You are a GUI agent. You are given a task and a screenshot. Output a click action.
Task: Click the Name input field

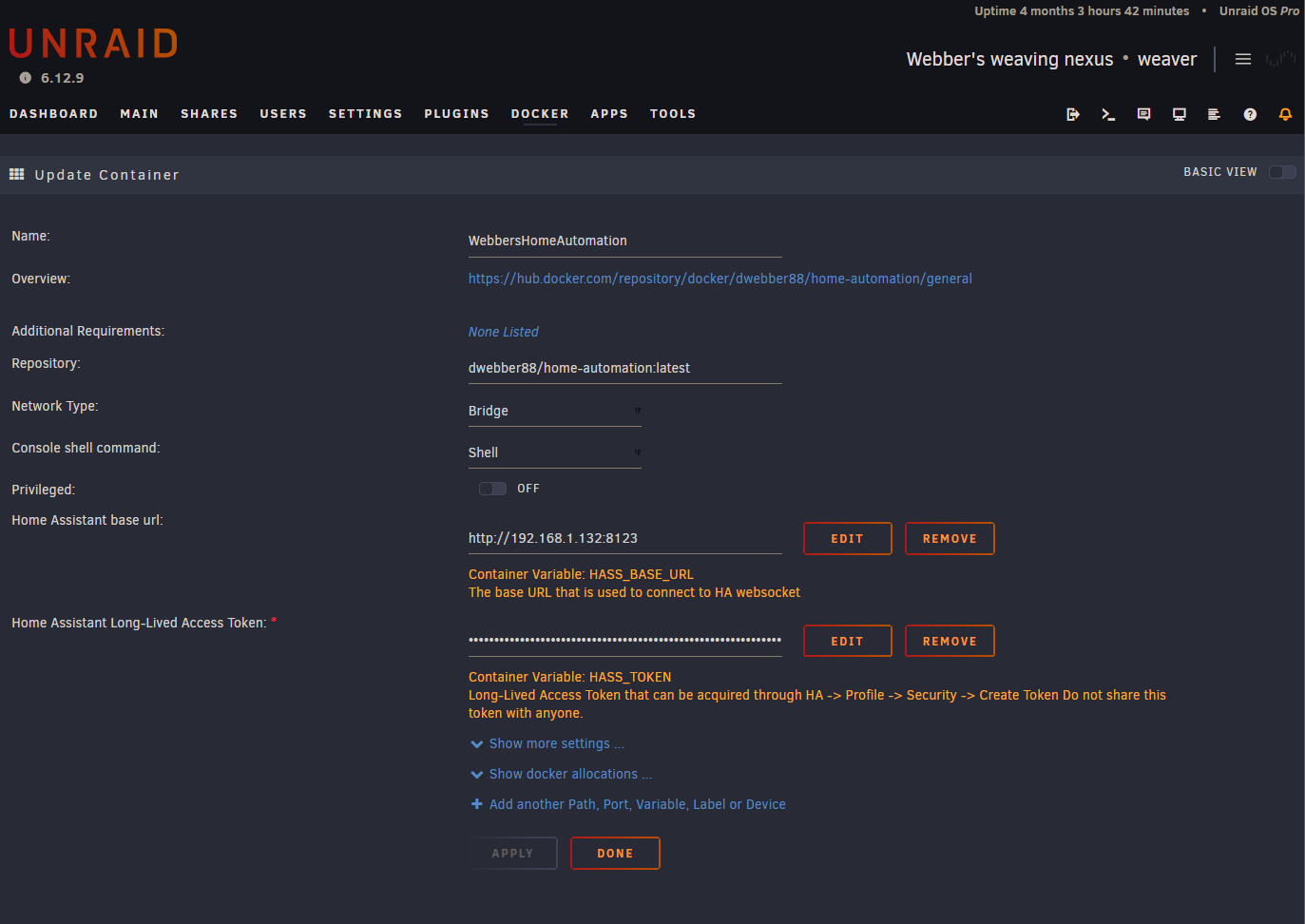pos(624,241)
